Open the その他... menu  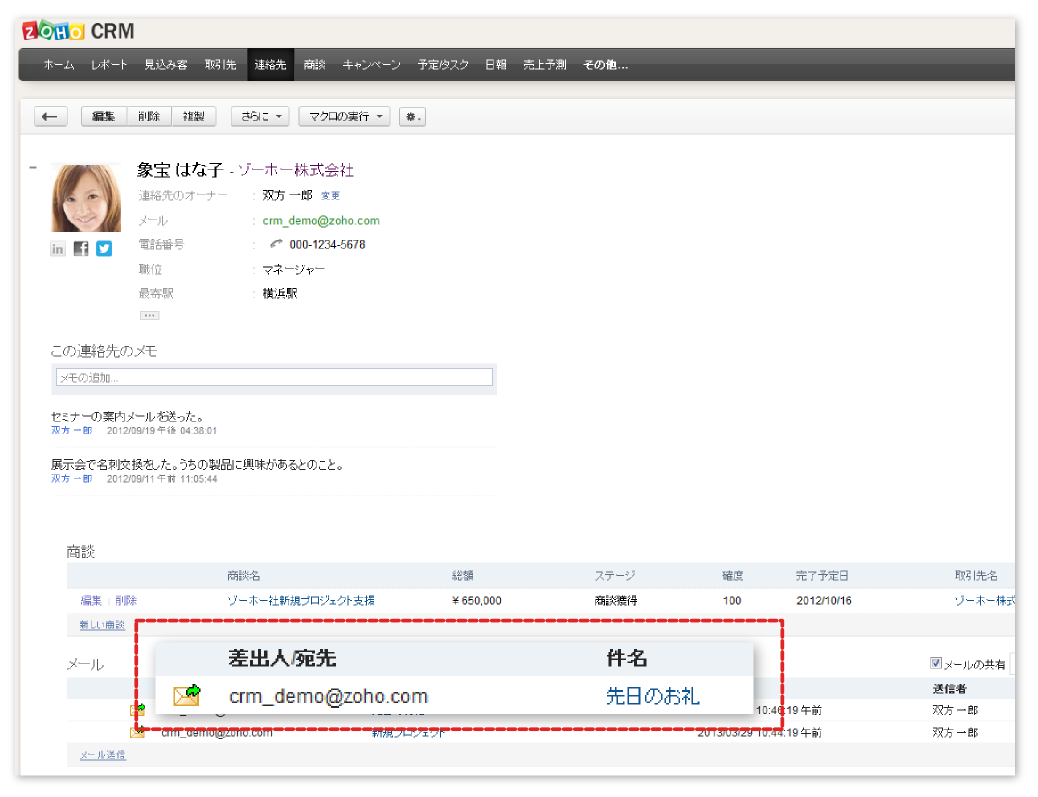coord(605,65)
